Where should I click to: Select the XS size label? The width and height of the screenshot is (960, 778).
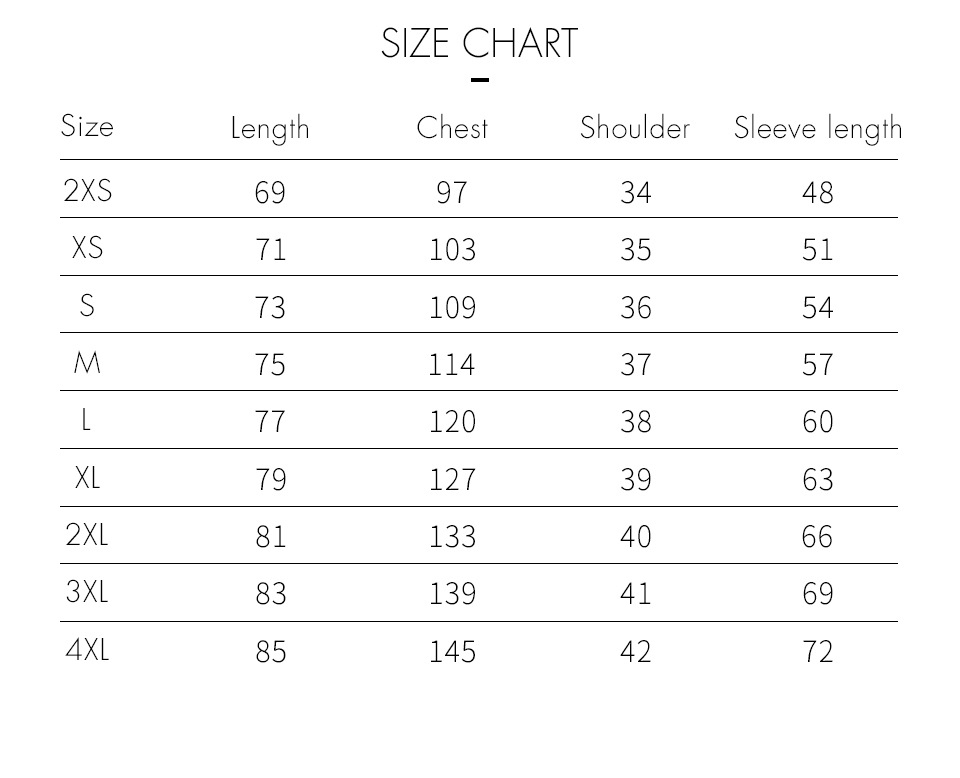pos(88,247)
